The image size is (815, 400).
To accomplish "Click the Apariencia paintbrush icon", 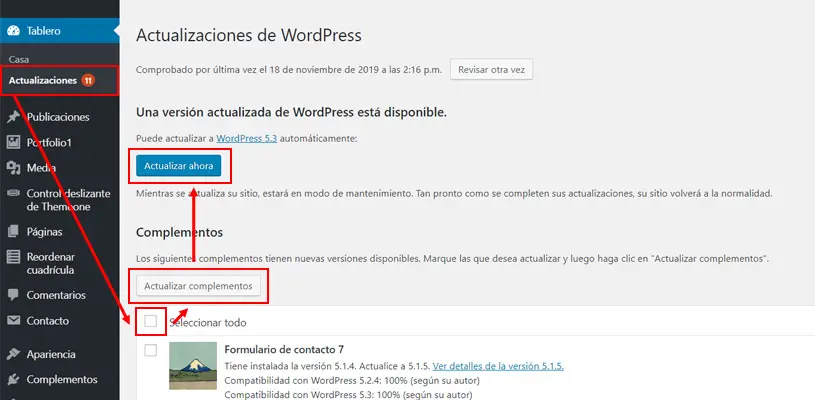I will pyautogui.click(x=14, y=354).
